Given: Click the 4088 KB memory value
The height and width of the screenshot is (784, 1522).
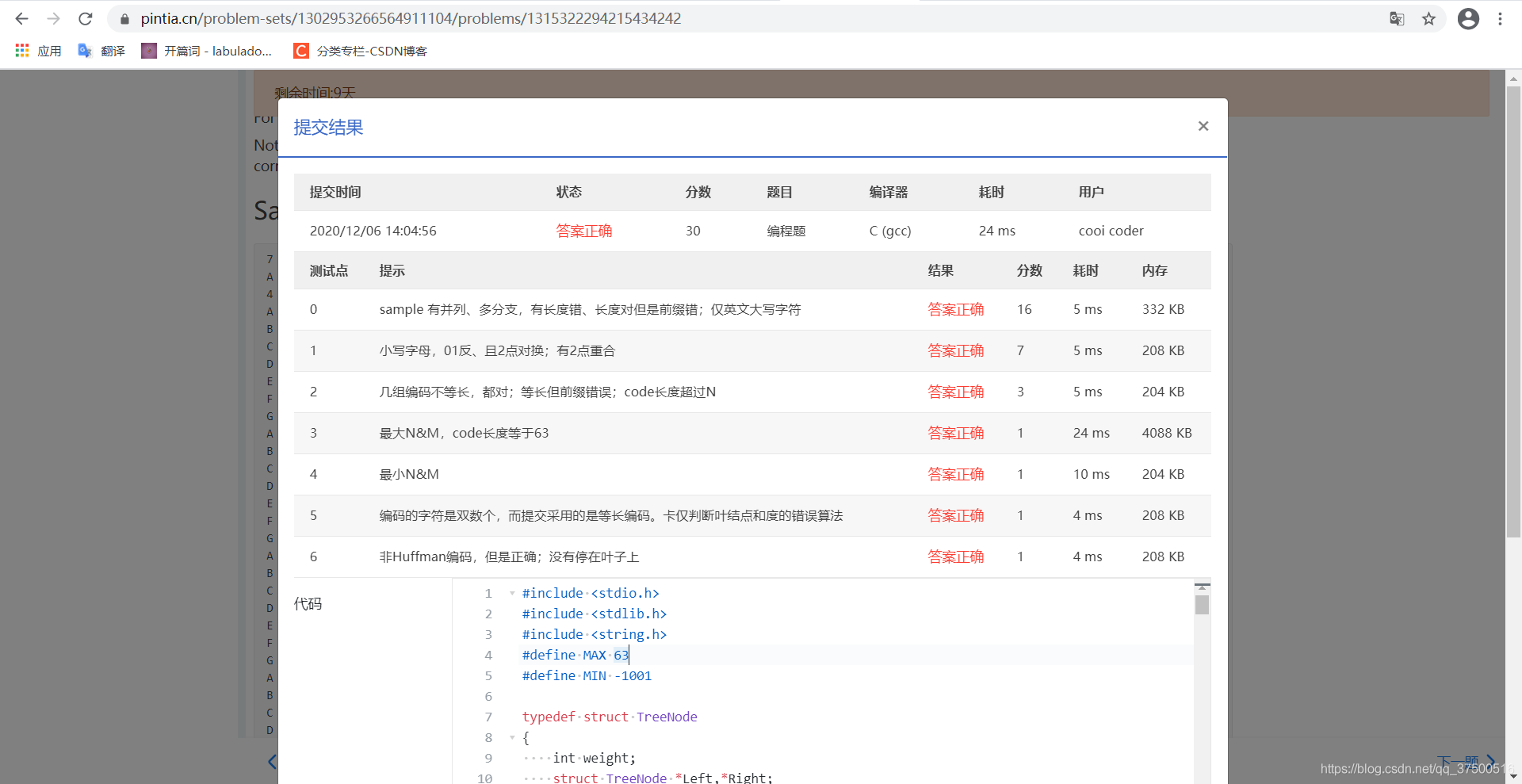Looking at the screenshot, I should pos(1167,433).
